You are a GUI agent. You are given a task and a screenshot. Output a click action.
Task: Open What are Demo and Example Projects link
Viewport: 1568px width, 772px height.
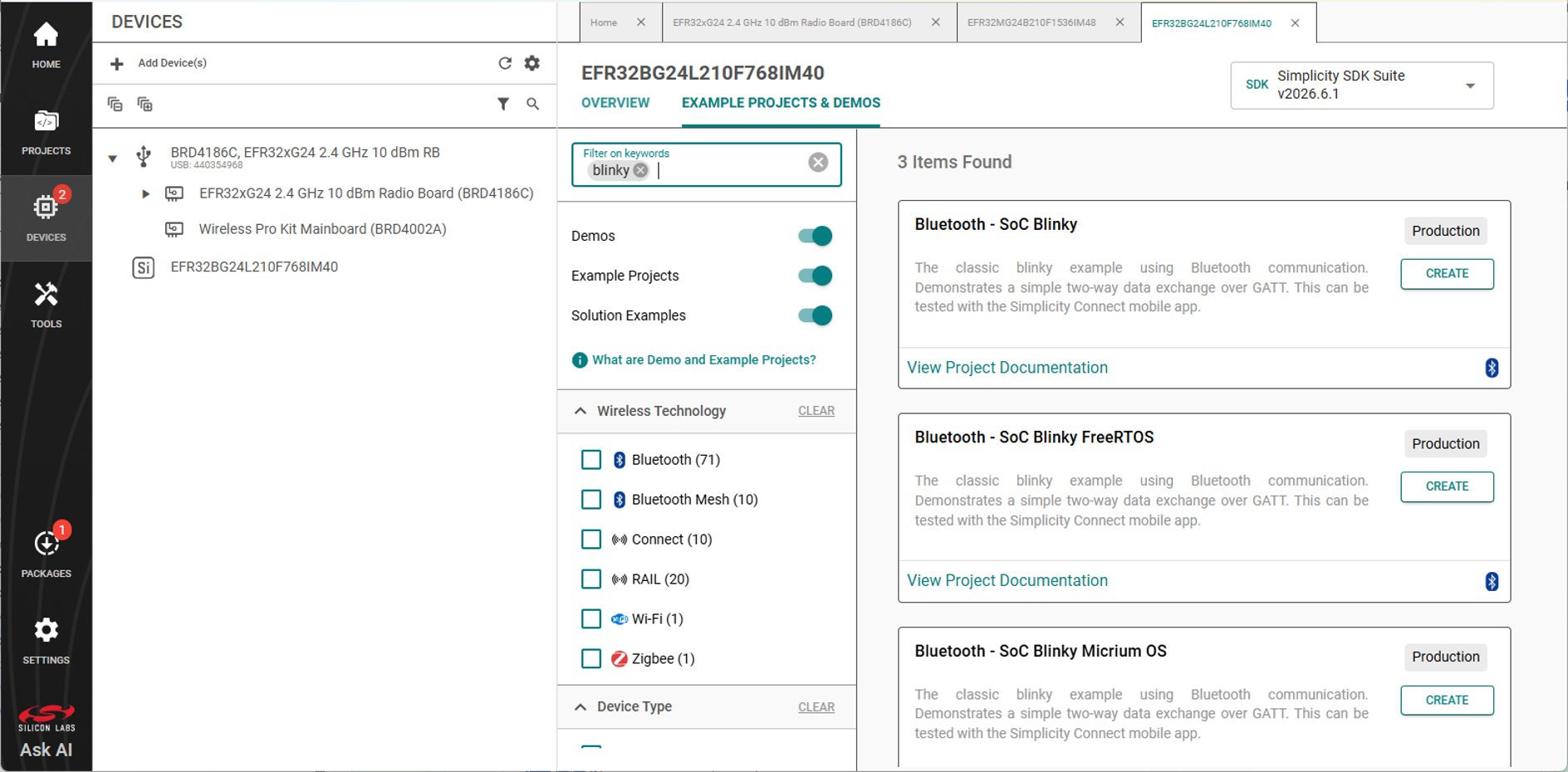point(704,360)
